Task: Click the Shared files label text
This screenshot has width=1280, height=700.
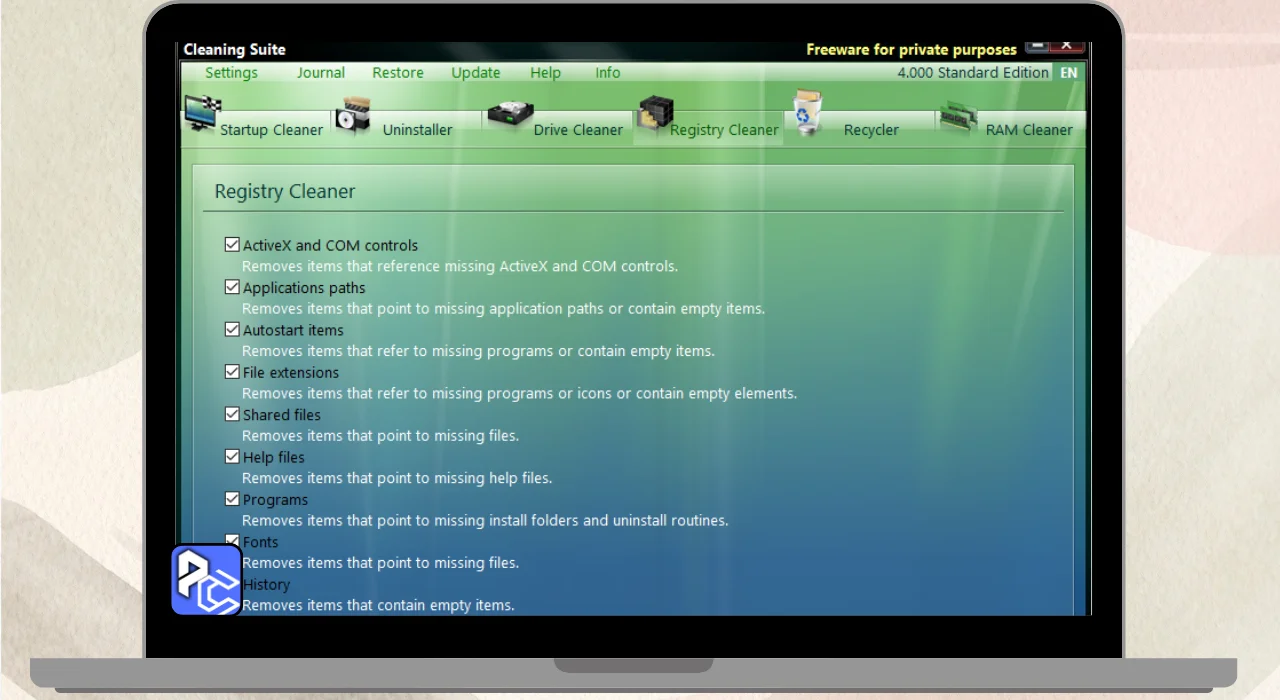Action: pos(282,415)
